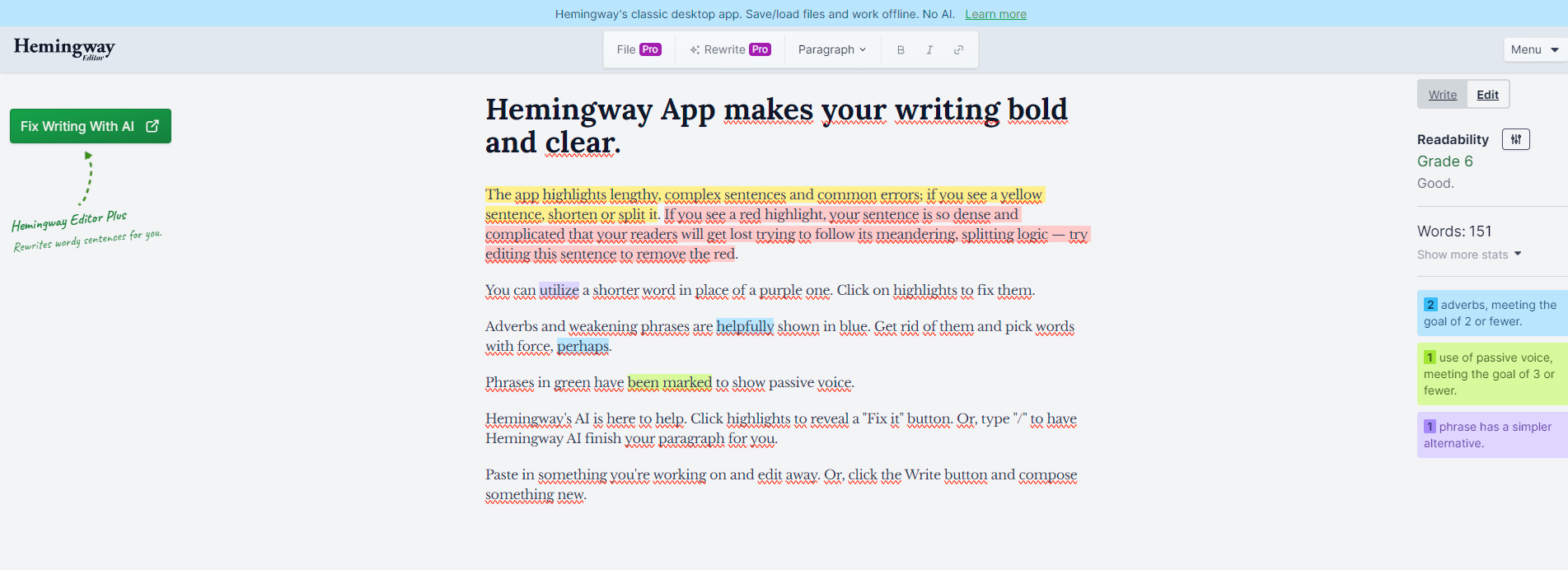
Task: Switch to the Write tab
Action: [1443, 95]
